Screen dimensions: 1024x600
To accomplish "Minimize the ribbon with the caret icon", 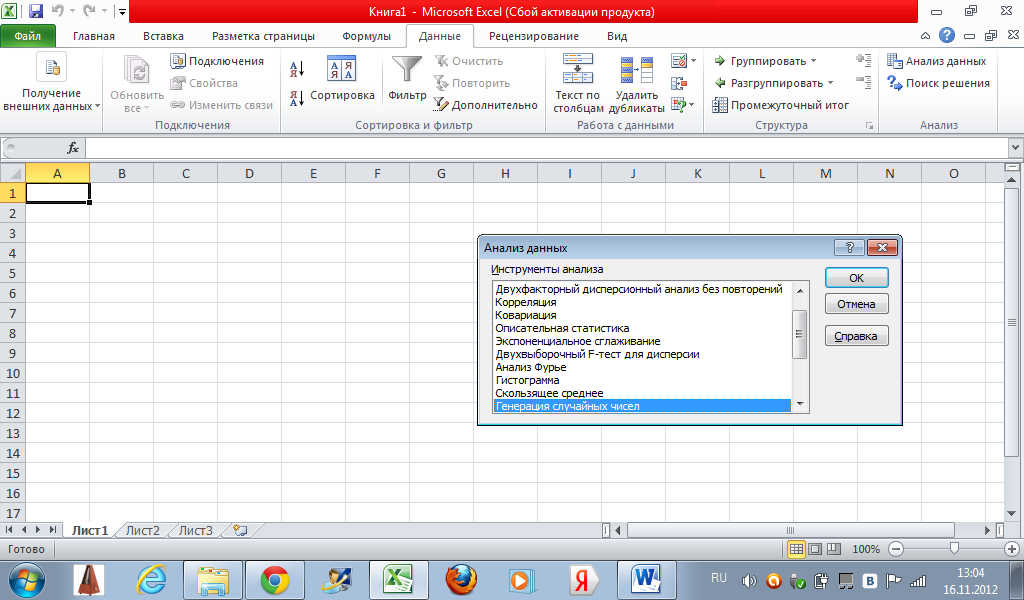I will [925, 36].
